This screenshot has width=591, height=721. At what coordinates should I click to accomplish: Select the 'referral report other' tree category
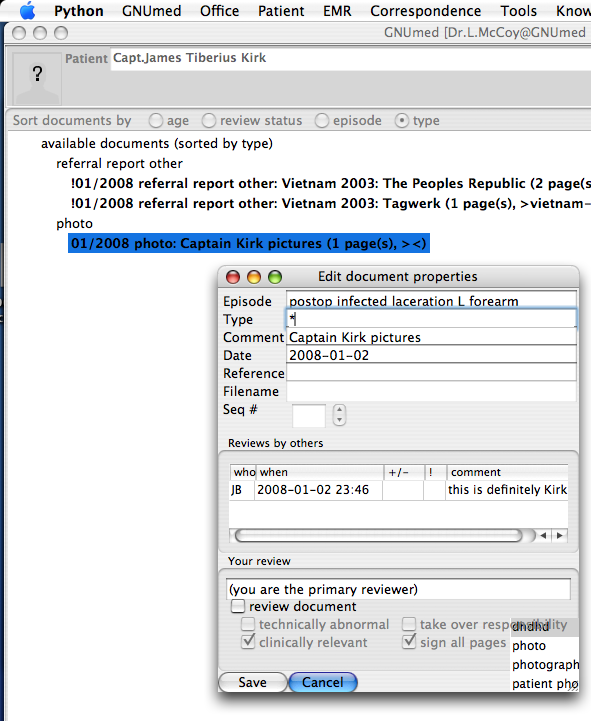coord(119,164)
